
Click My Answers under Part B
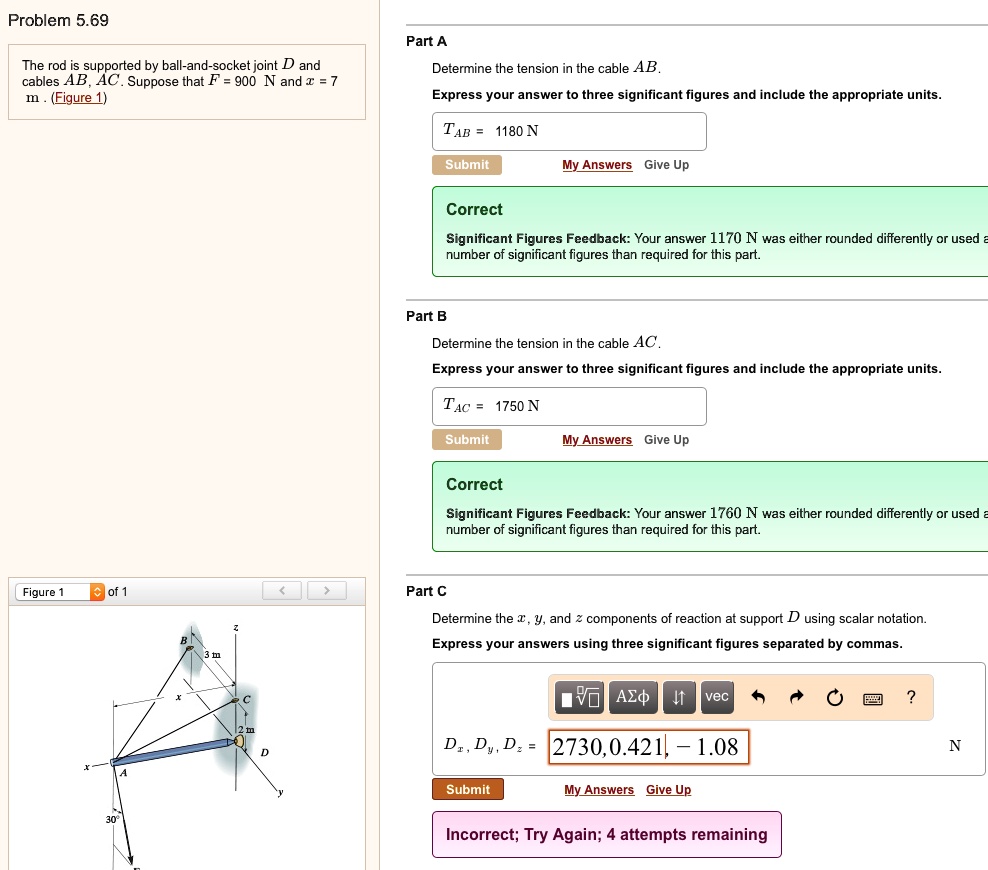597,439
